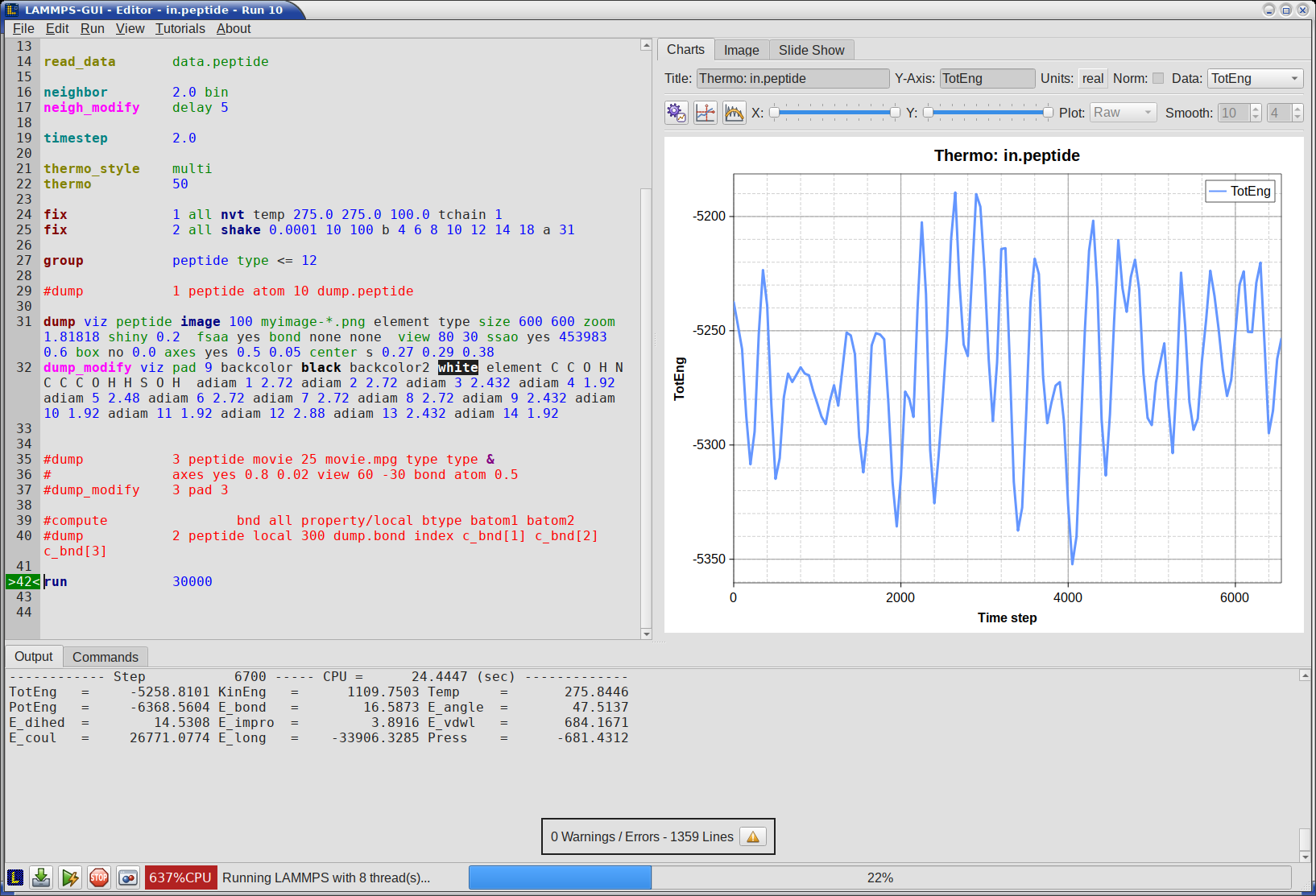Open chart settings gear icon
Image resolution: width=1316 pixels, height=896 pixels.
(677, 113)
